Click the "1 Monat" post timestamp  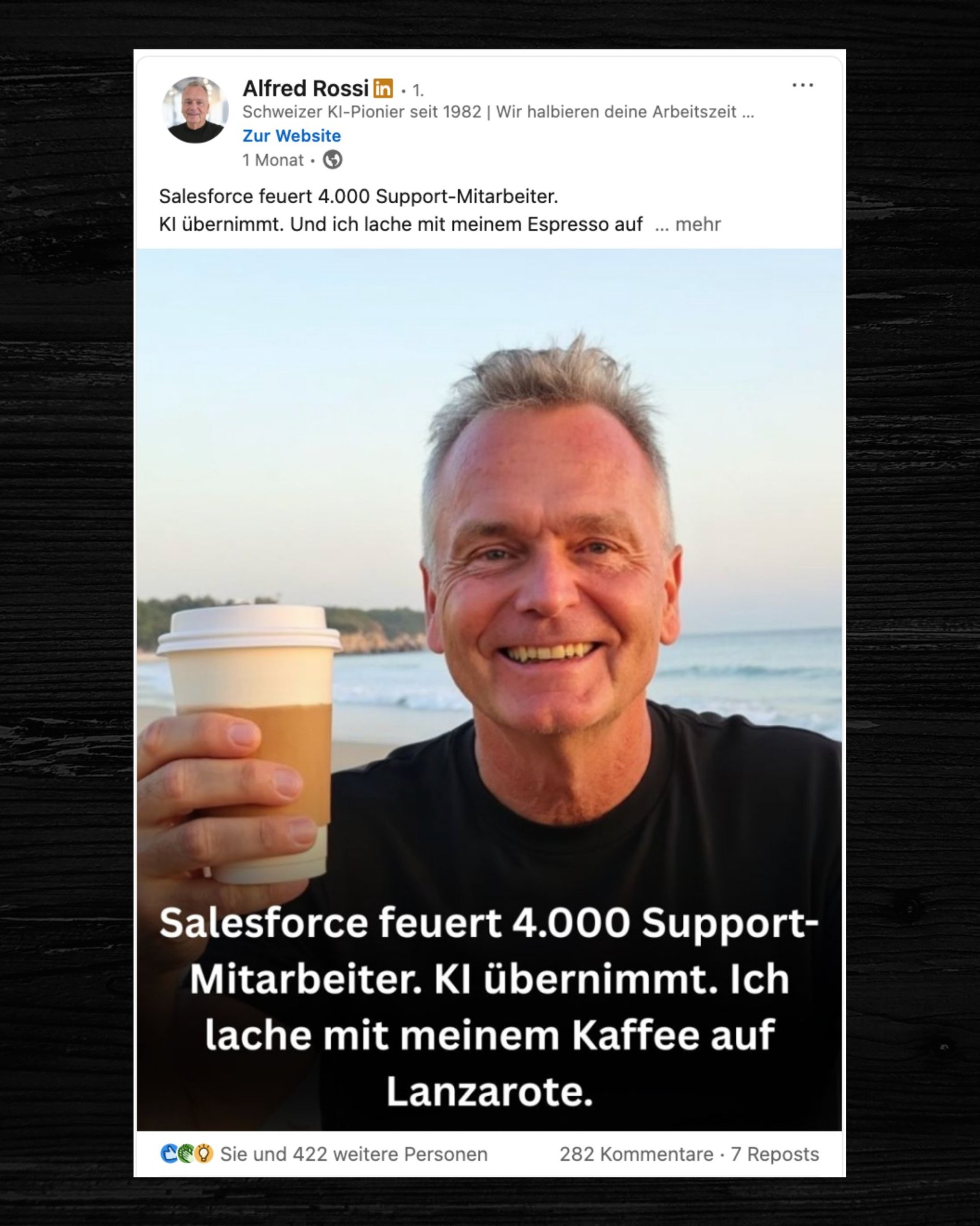click(273, 160)
